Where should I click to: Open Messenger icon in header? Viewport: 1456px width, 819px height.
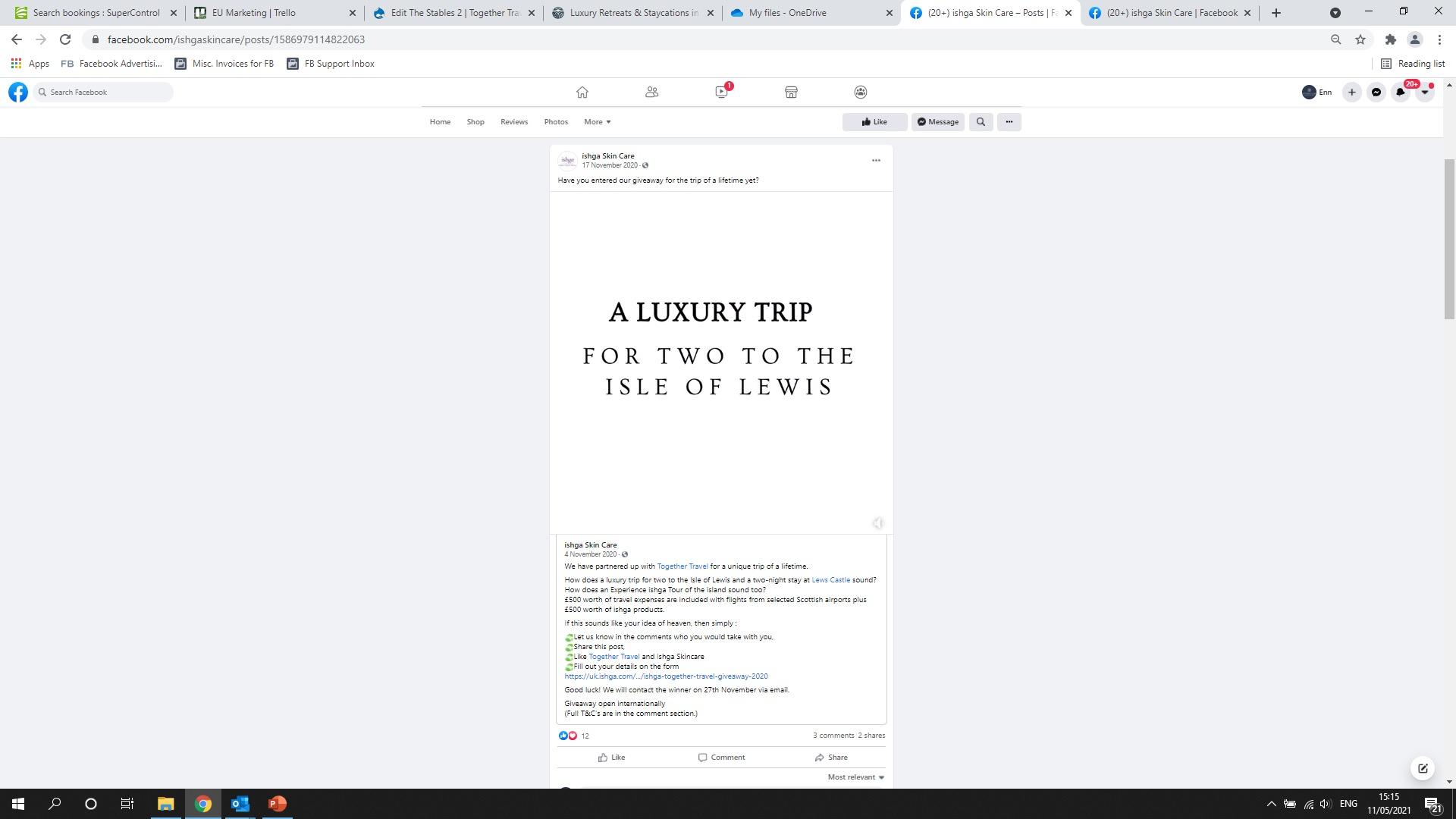pyautogui.click(x=1376, y=93)
